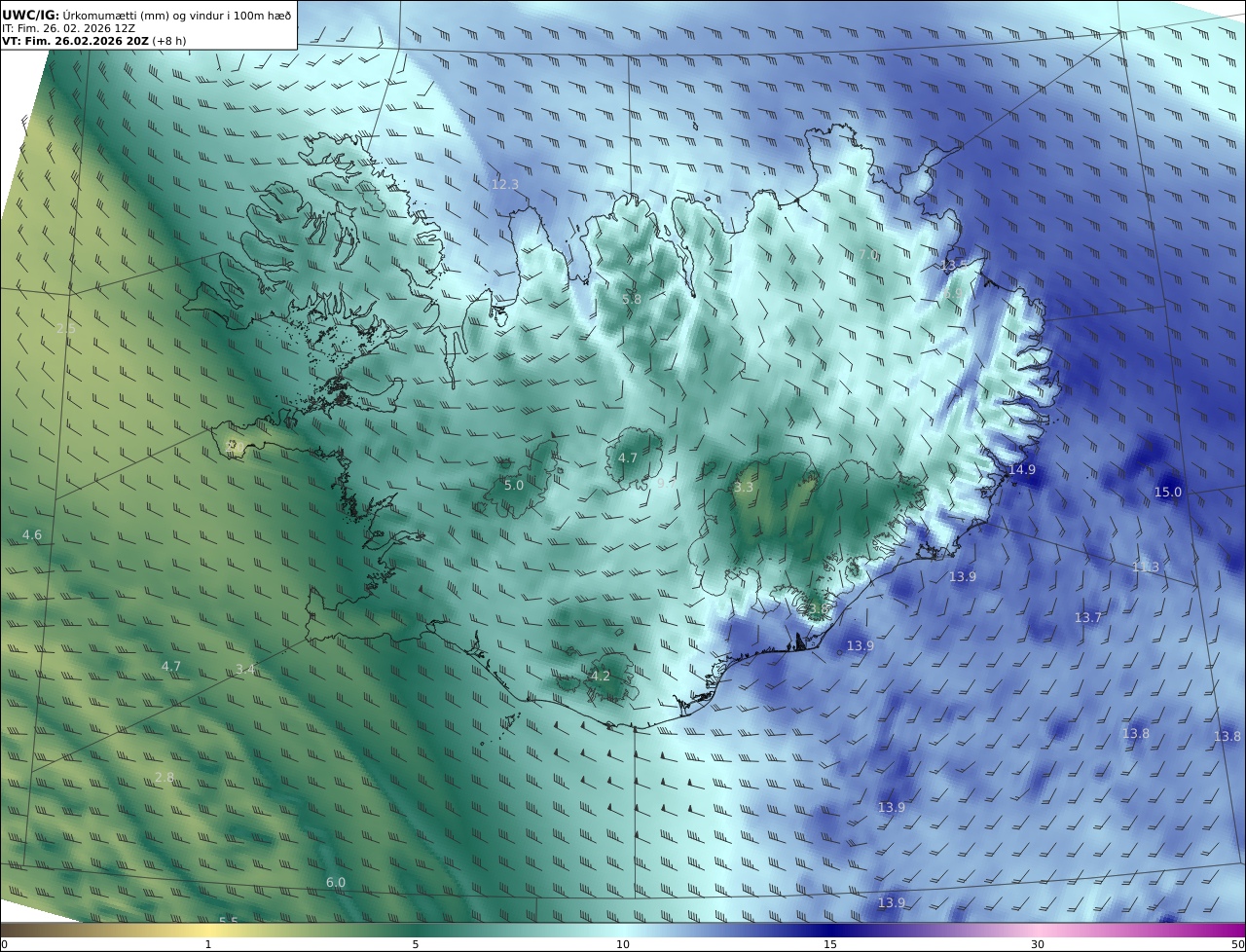Click the 15.0 value label over the eastern sea
The image size is (1246, 952).
1168,492
